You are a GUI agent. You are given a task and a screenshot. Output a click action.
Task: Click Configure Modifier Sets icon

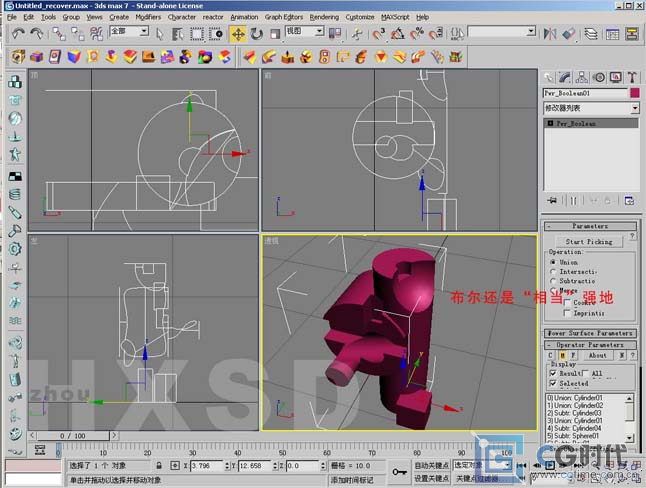[630, 201]
